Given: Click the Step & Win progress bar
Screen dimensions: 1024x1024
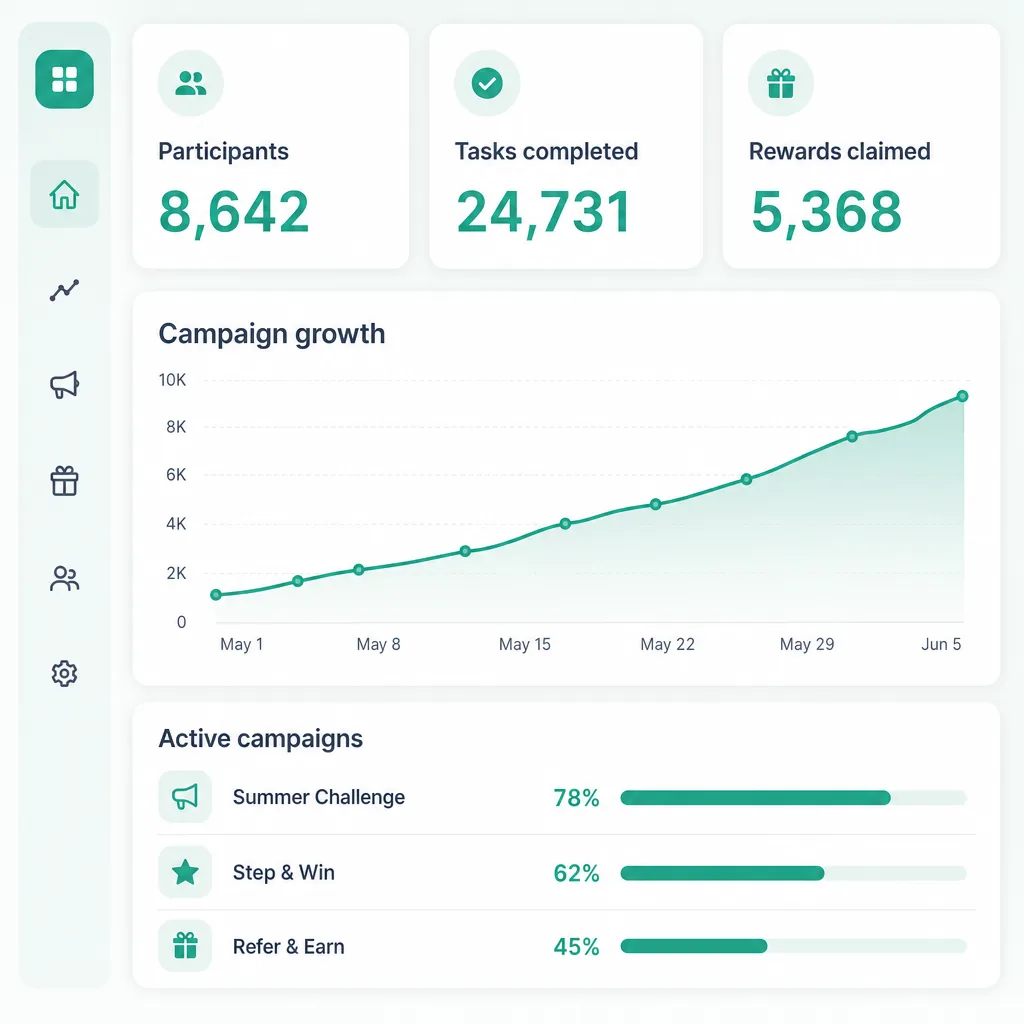Looking at the screenshot, I should click(x=793, y=873).
